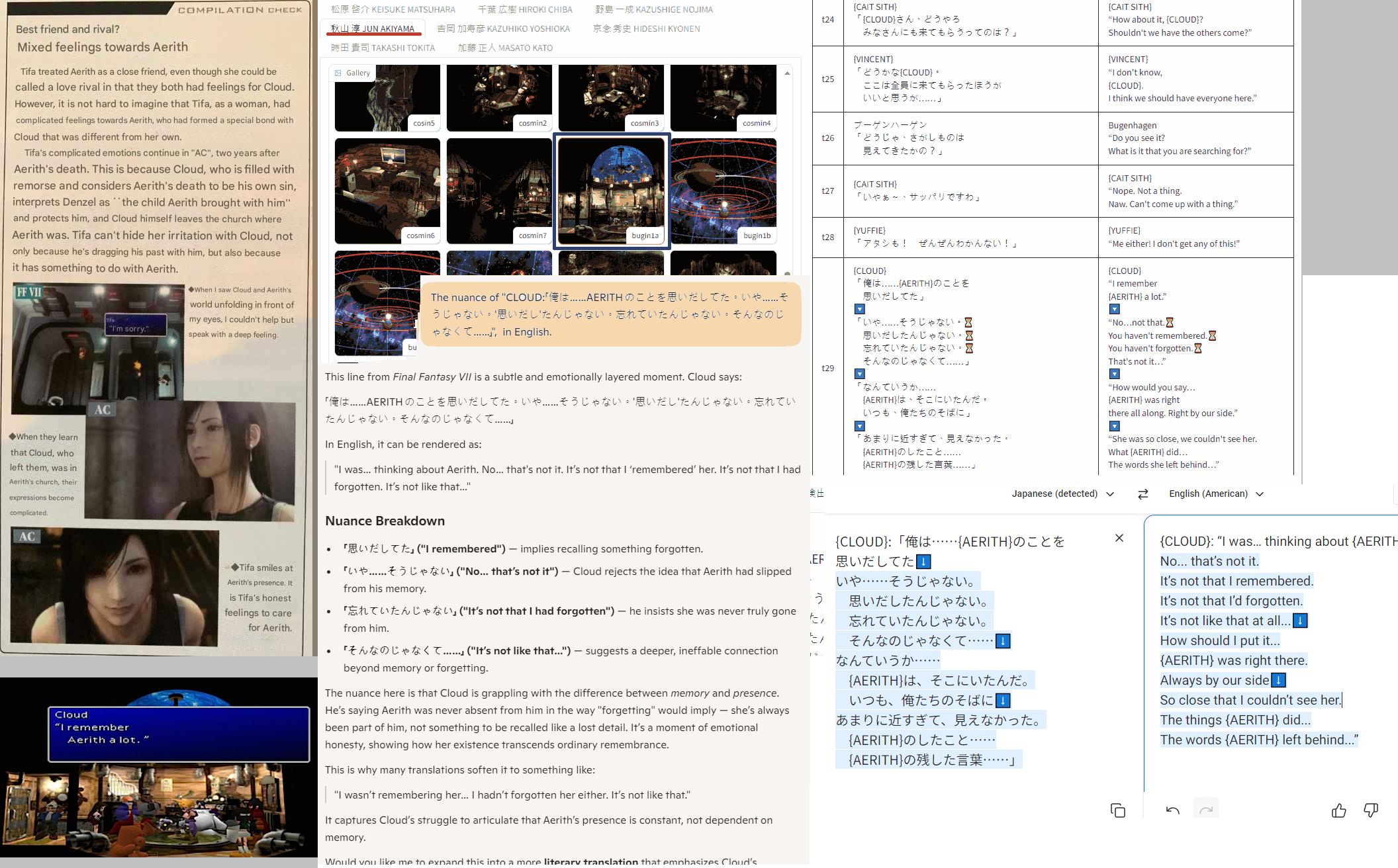Viewport: 1398px width, 868px height.
Task: Select the JUN AKIYAMA tab
Action: pos(373,29)
